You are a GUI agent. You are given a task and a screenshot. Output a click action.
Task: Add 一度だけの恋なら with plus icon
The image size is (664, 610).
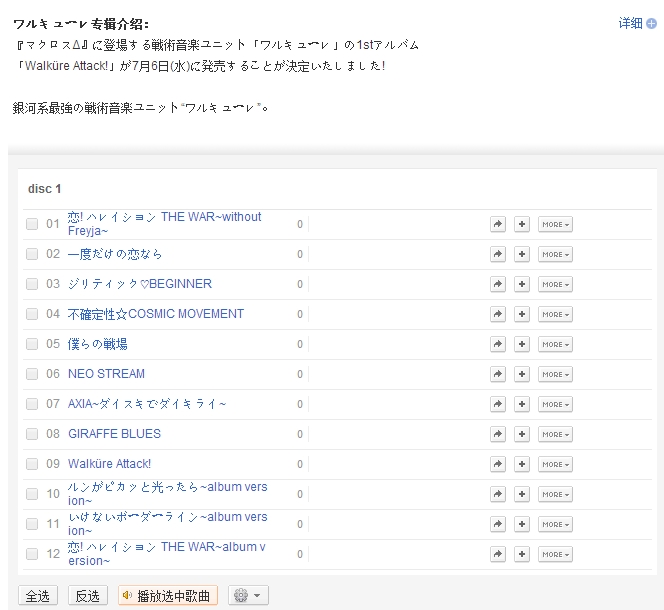tap(522, 254)
